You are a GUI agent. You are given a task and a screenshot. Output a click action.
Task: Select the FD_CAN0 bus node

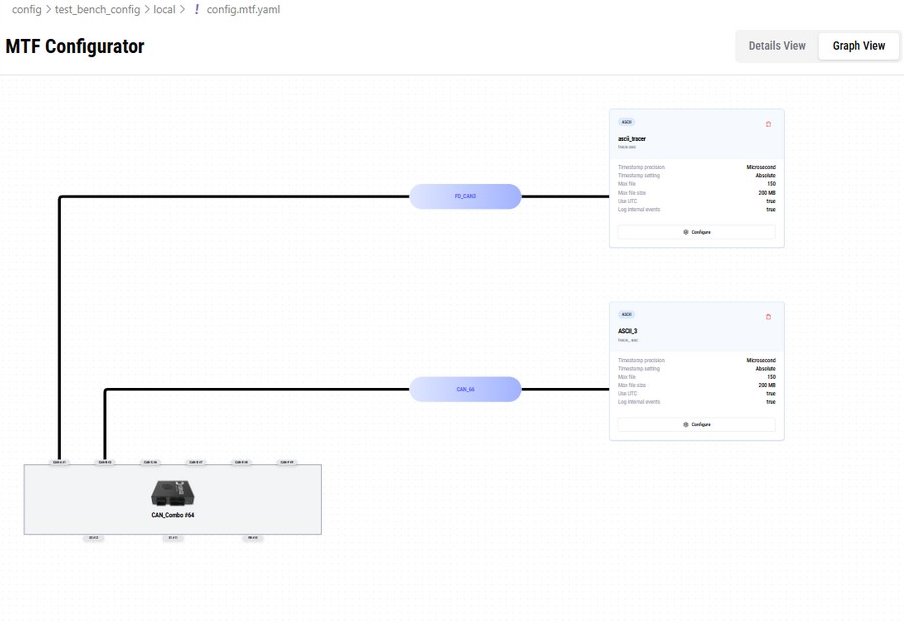(465, 197)
